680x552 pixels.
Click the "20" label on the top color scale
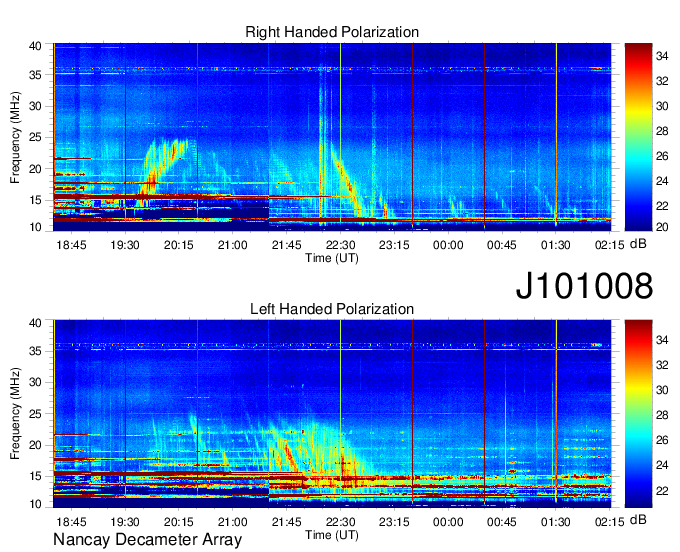click(x=662, y=227)
